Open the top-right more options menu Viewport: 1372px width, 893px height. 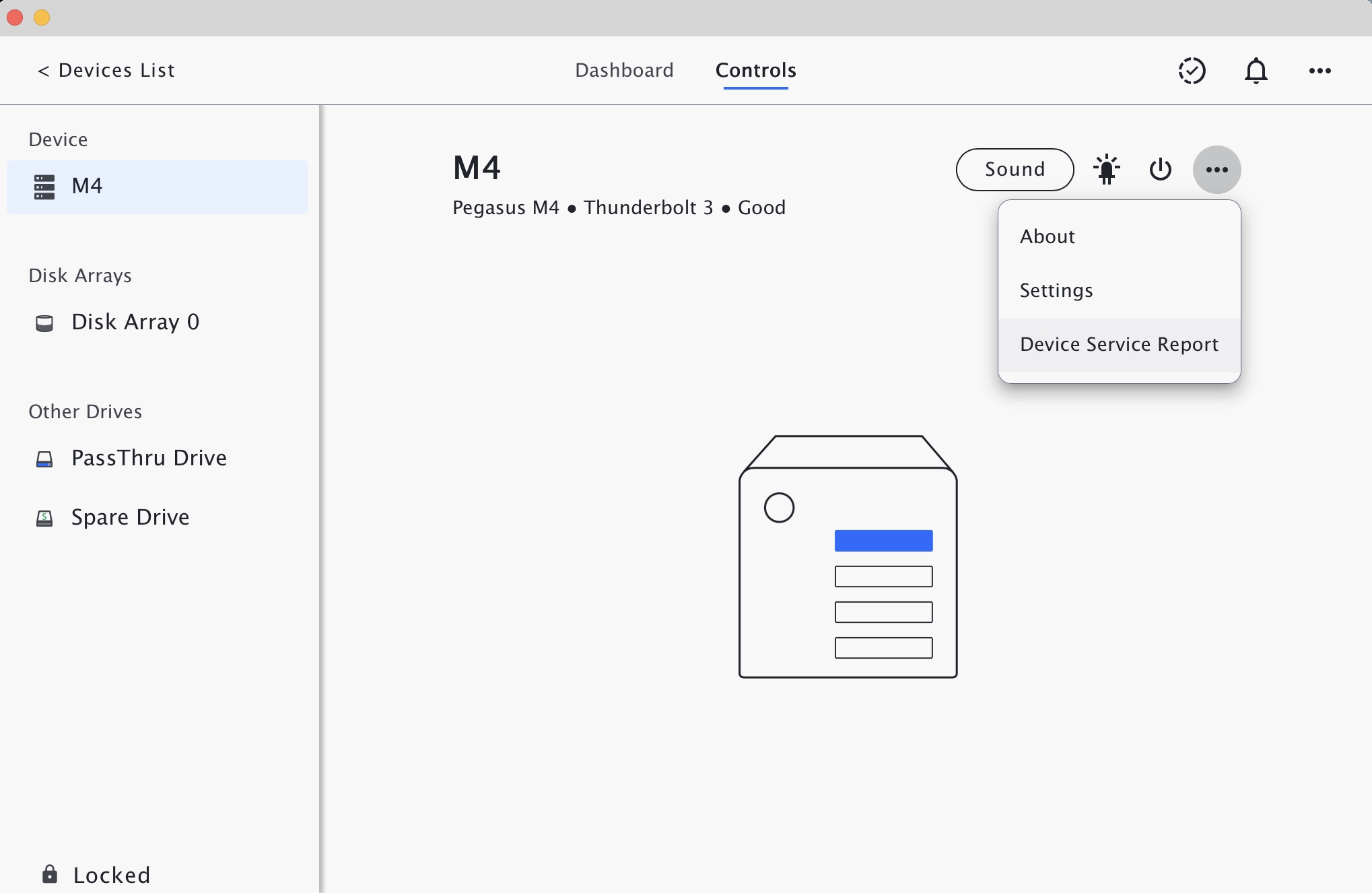point(1319,71)
